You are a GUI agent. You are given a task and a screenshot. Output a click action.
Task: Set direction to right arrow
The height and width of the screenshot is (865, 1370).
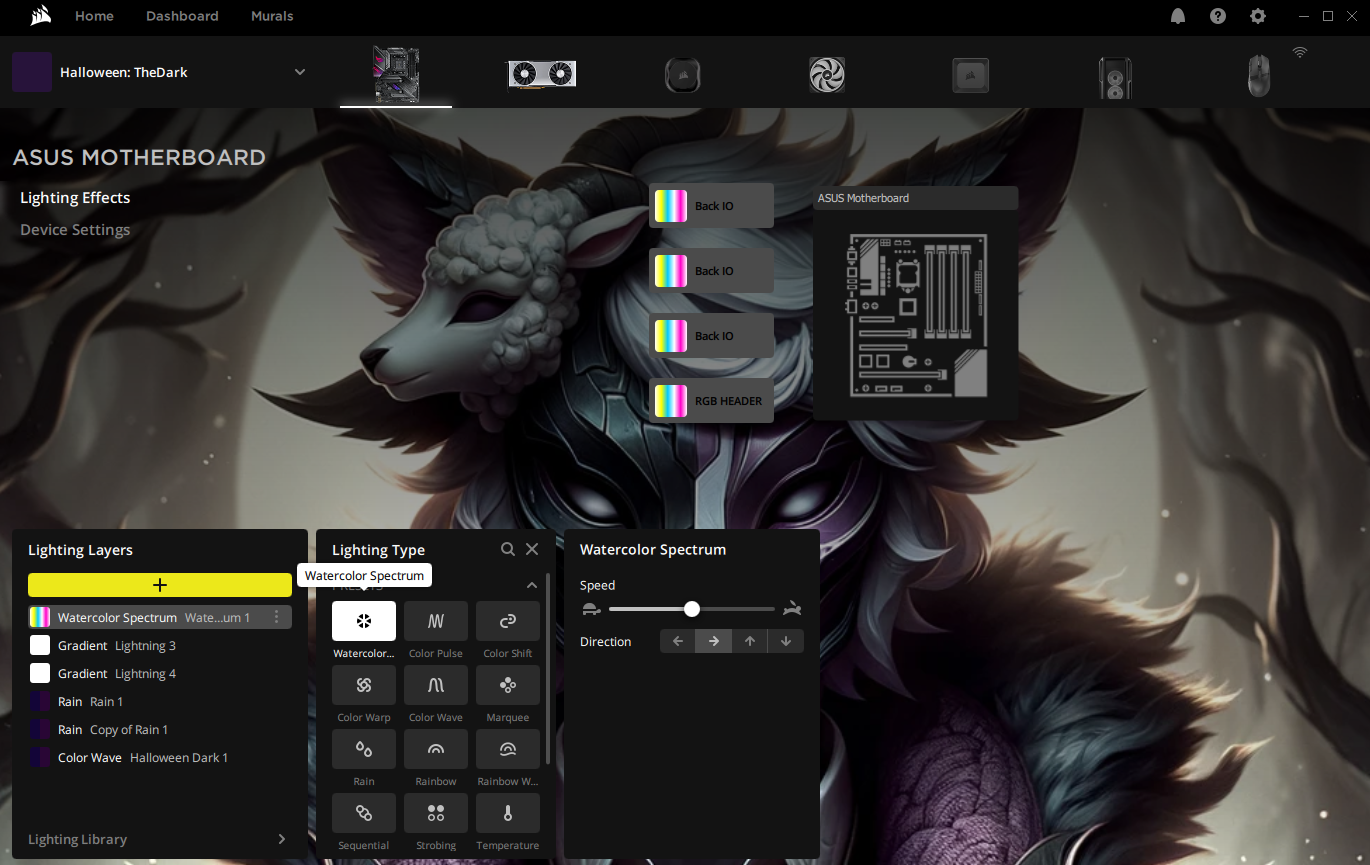pyautogui.click(x=714, y=641)
